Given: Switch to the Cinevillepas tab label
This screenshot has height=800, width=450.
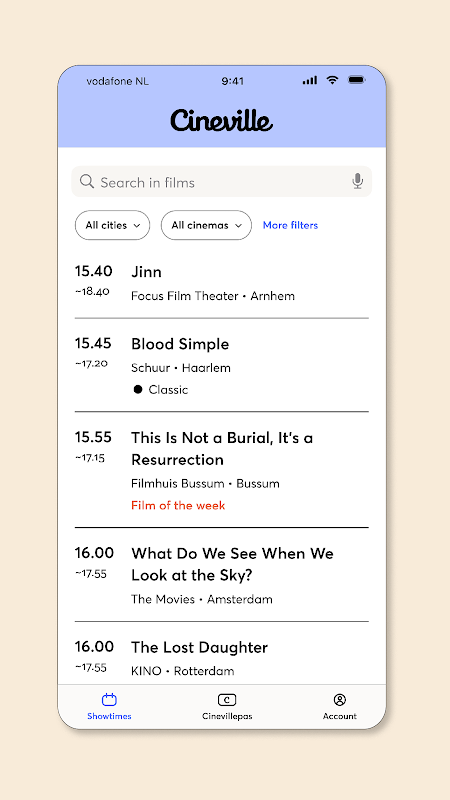Looking at the screenshot, I should point(227,716).
